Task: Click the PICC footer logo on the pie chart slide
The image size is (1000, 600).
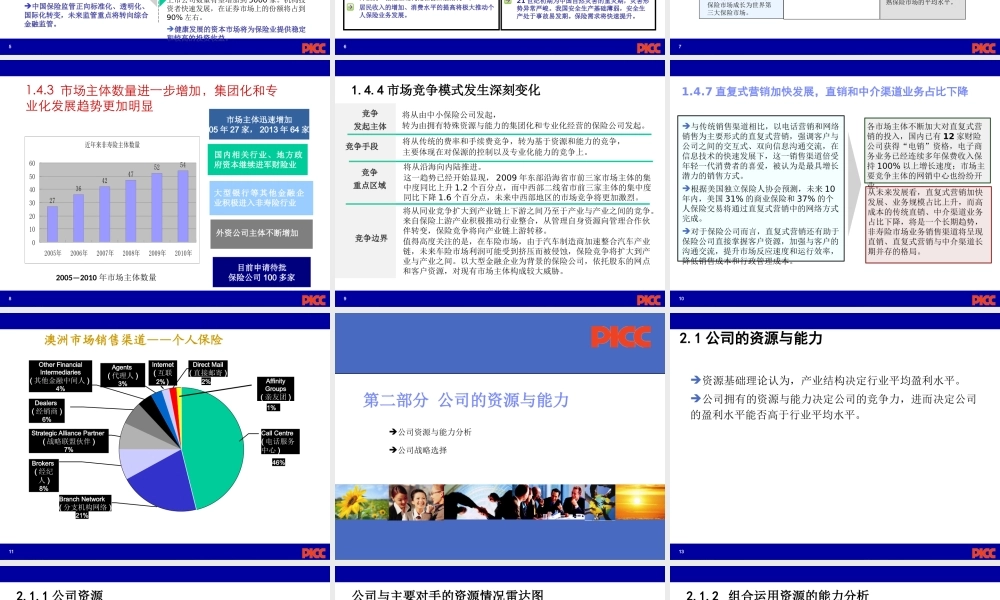Action: pyautogui.click(x=313, y=553)
